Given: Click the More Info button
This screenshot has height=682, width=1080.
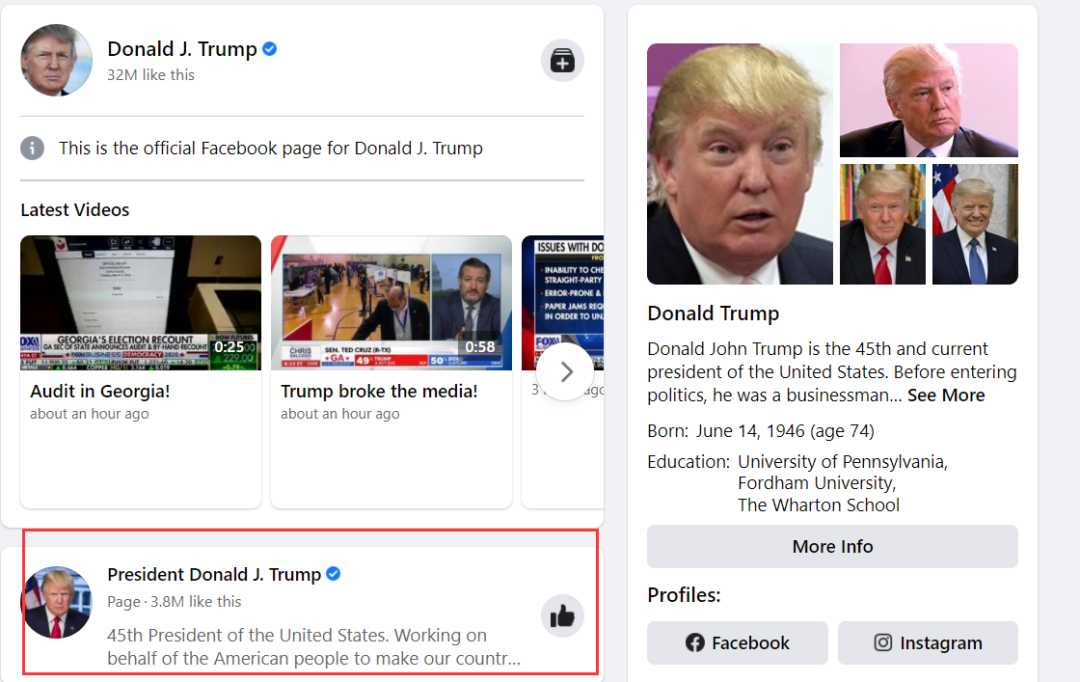Looking at the screenshot, I should [x=832, y=546].
